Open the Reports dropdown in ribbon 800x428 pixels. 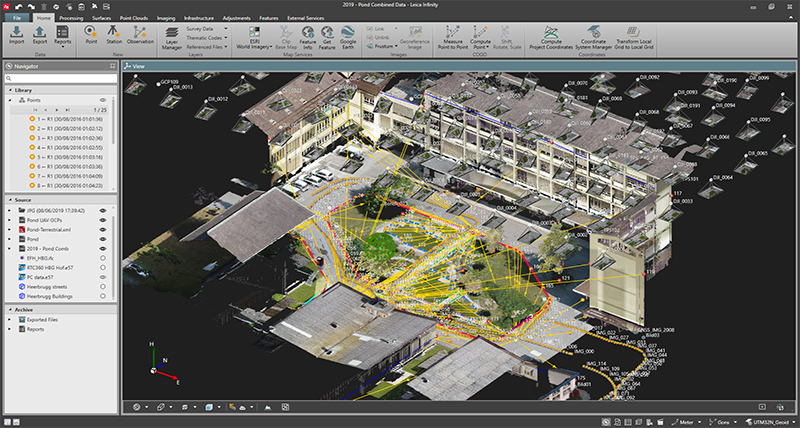63,46
